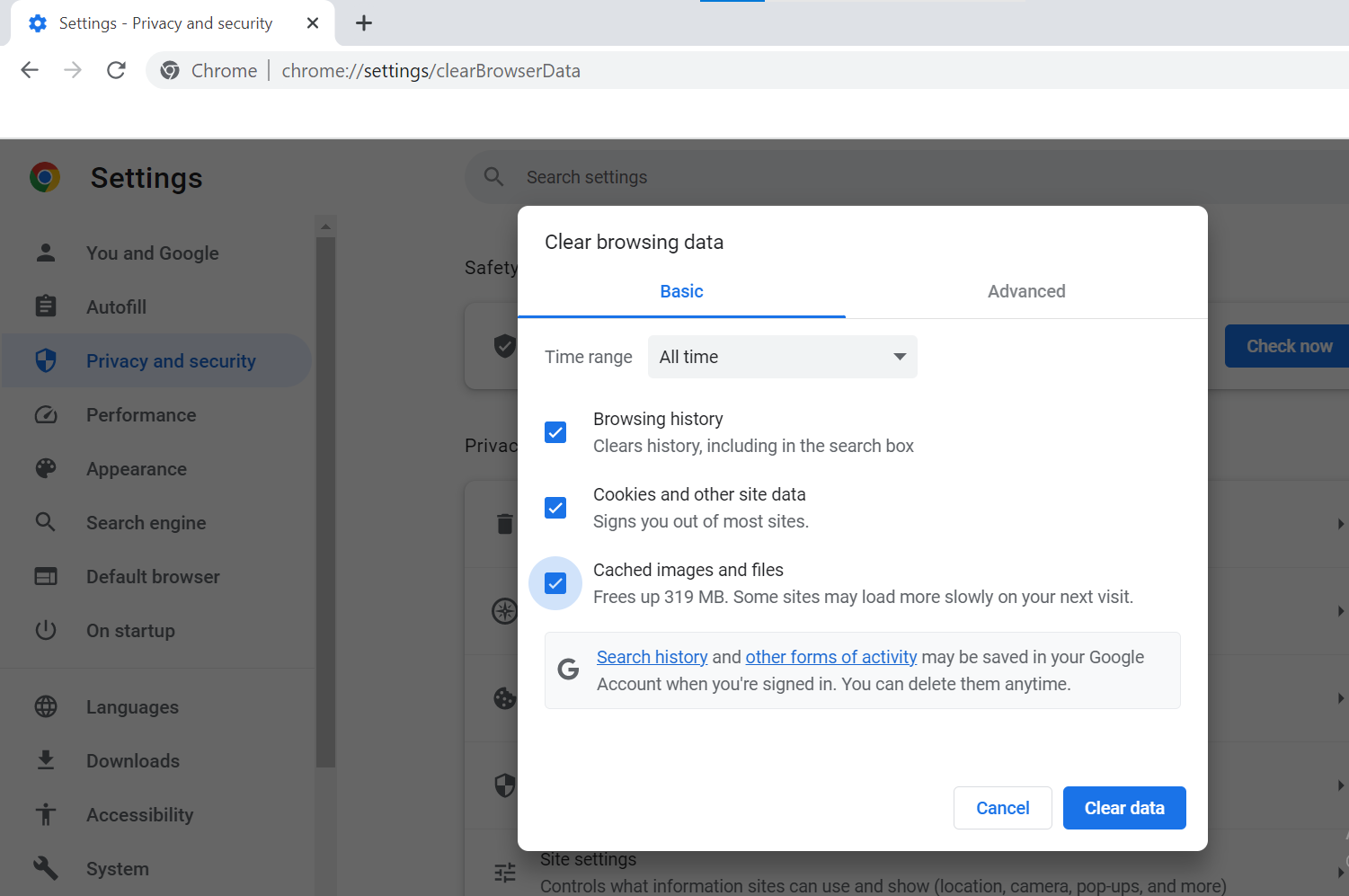Image resolution: width=1349 pixels, height=896 pixels.
Task: Cancel the clear browsing data dialog
Action: [1002, 808]
